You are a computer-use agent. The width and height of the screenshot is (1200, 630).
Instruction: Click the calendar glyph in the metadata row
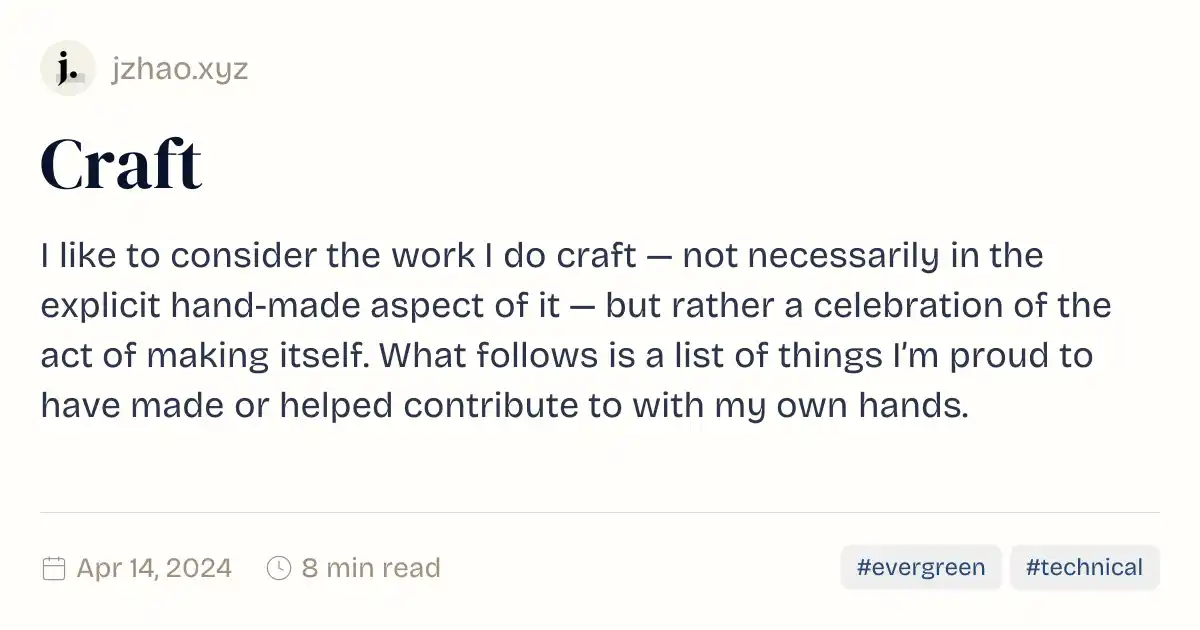click(x=53, y=567)
